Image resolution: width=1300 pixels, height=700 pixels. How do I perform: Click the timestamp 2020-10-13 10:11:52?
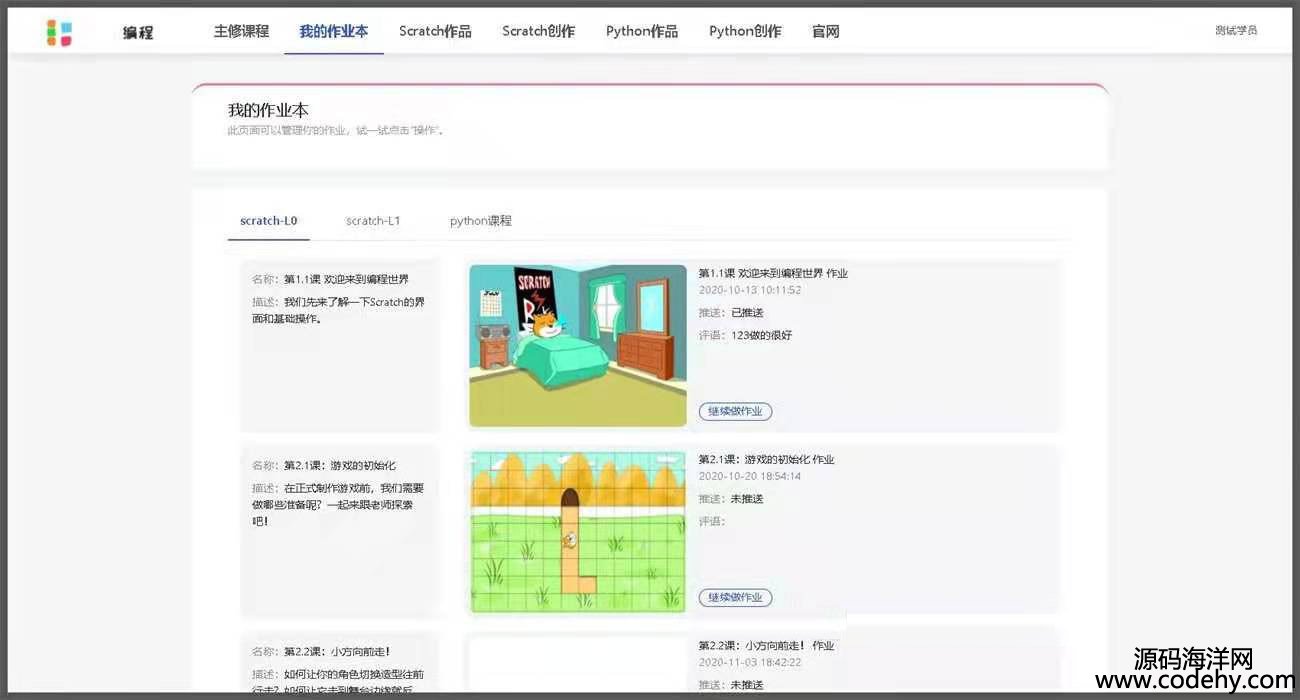coord(750,290)
